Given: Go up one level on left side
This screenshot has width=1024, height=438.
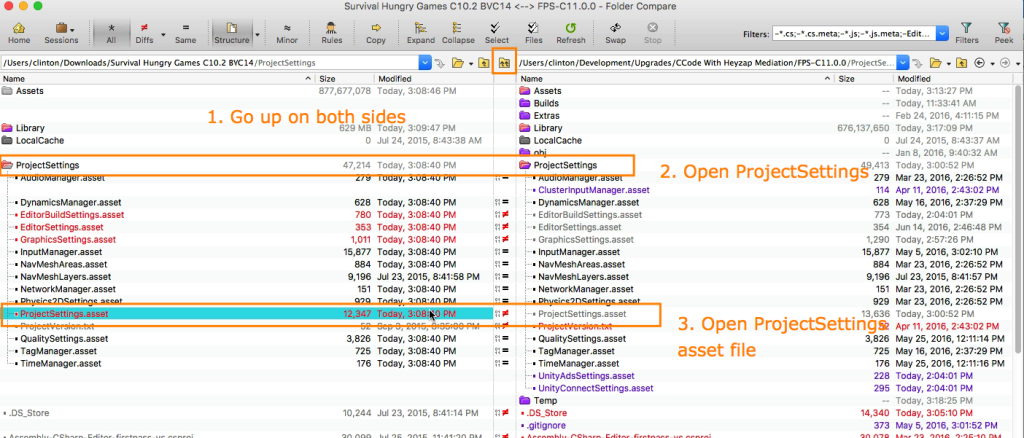Looking at the screenshot, I should point(484,63).
